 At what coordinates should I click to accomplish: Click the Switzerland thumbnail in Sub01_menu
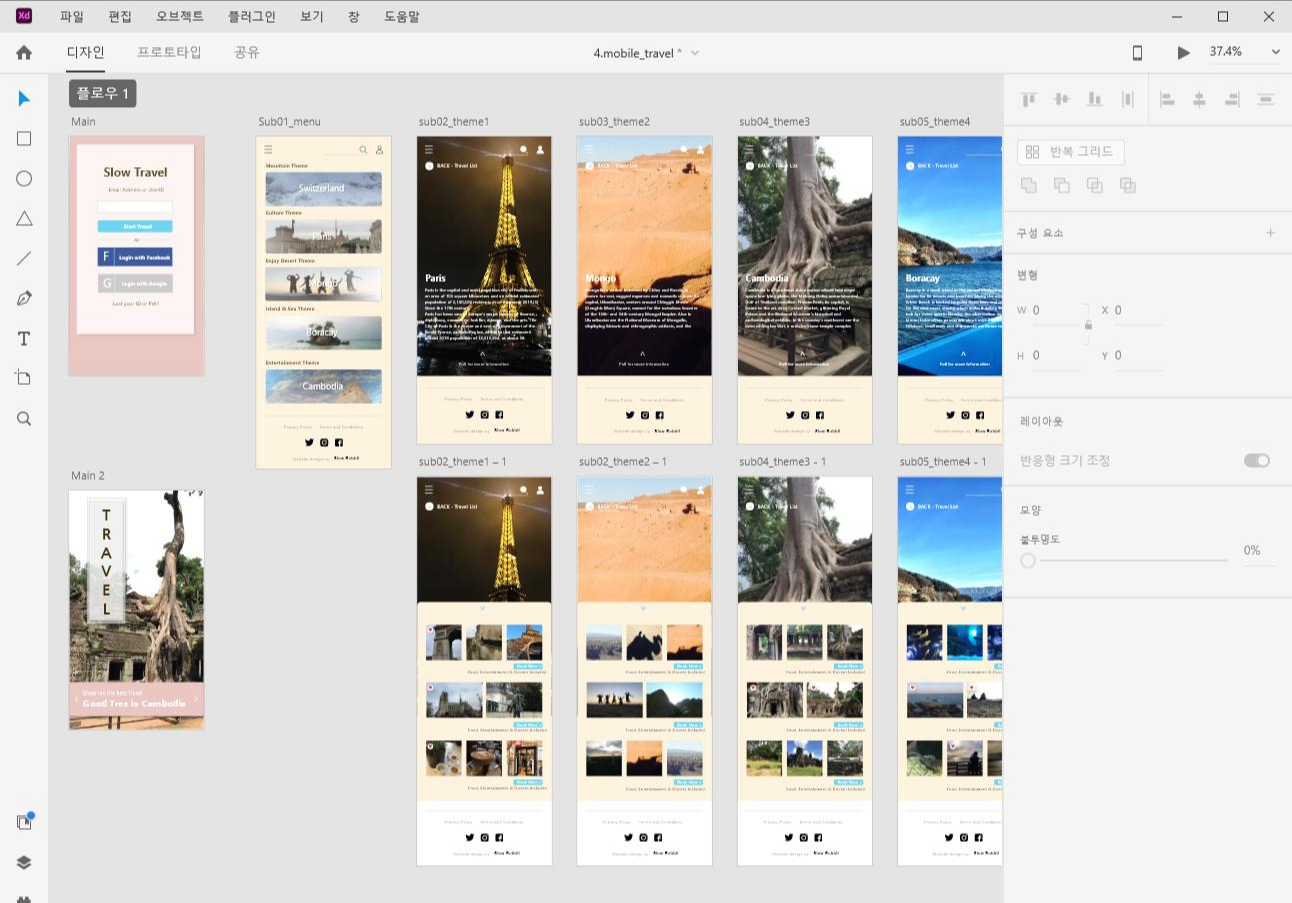pos(323,188)
